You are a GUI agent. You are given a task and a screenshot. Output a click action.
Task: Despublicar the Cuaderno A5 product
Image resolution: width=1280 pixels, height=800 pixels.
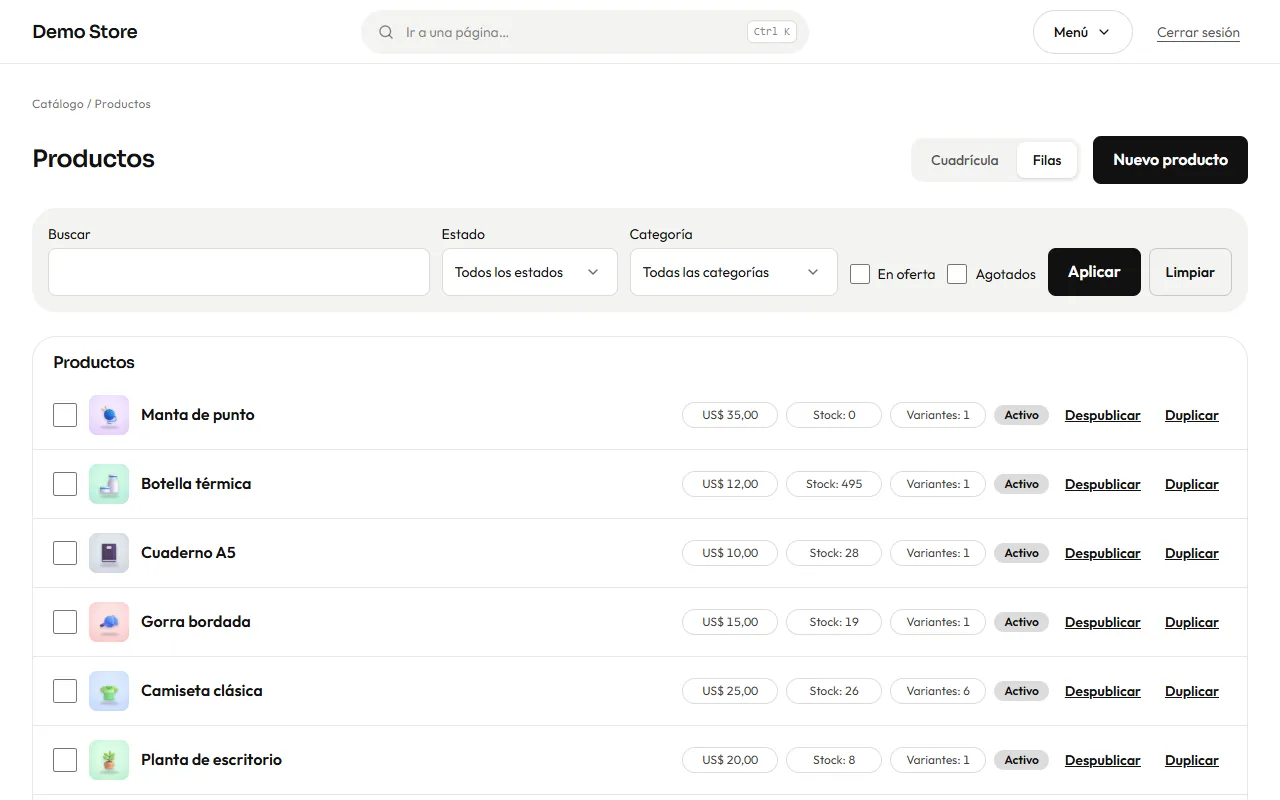point(1102,554)
